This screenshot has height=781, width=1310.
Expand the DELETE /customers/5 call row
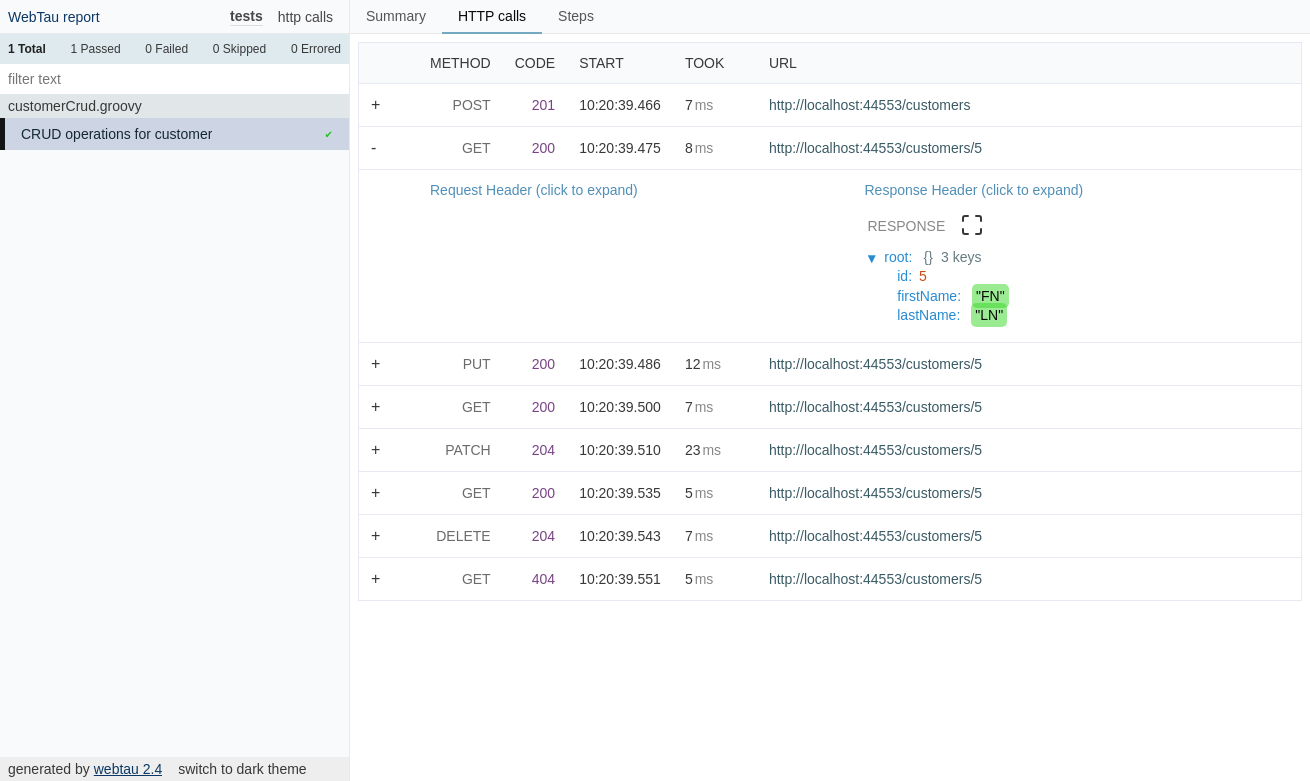[375, 536]
